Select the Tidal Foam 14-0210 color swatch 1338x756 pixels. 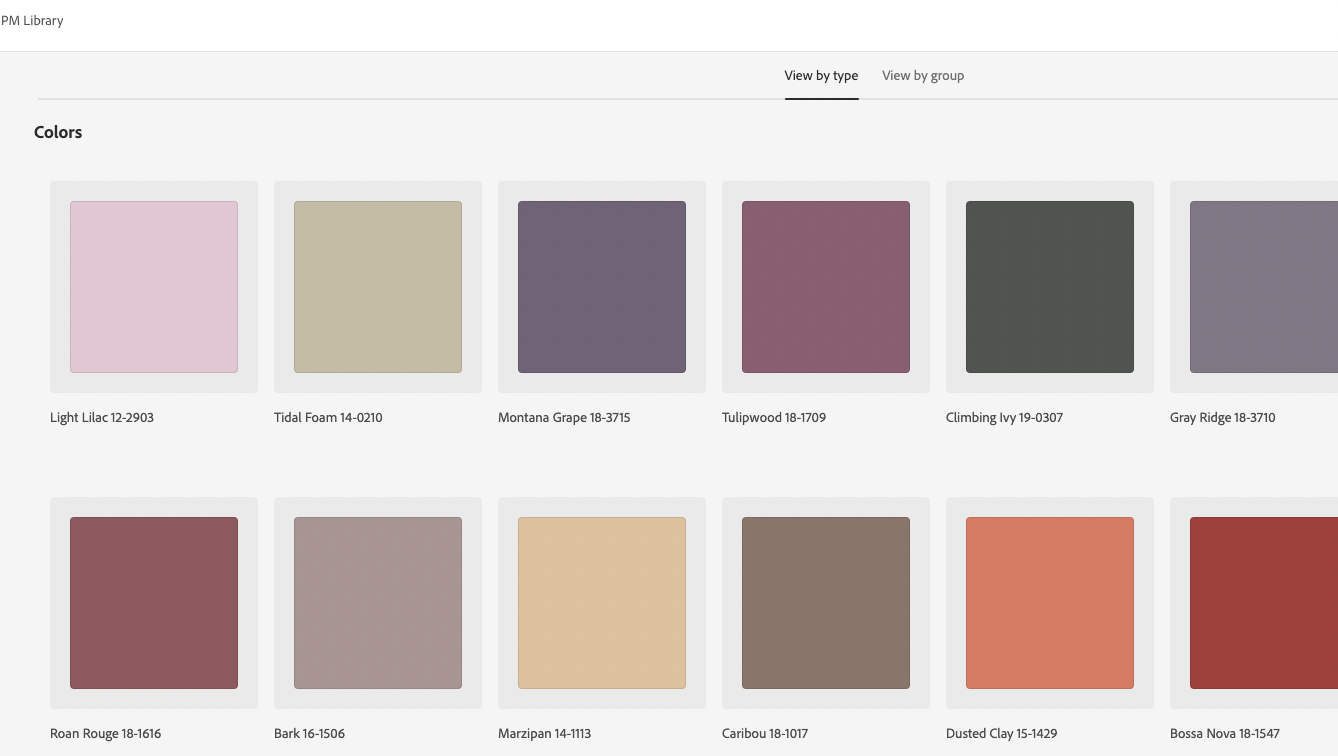pos(377,286)
